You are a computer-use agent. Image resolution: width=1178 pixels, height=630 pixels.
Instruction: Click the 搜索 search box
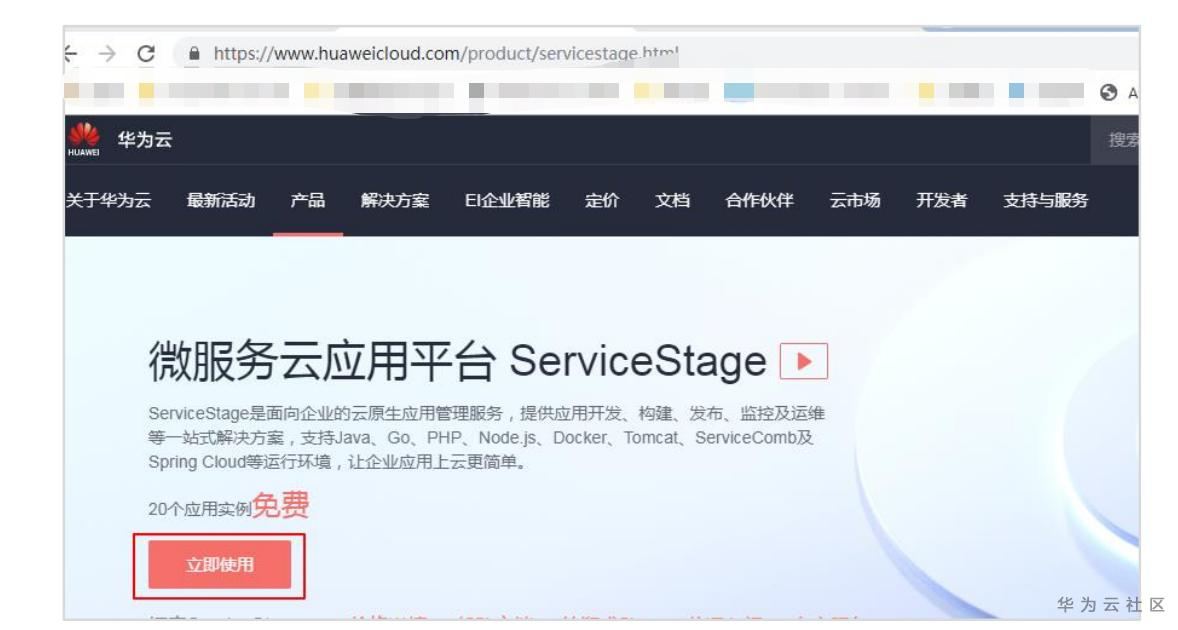pos(1116,140)
